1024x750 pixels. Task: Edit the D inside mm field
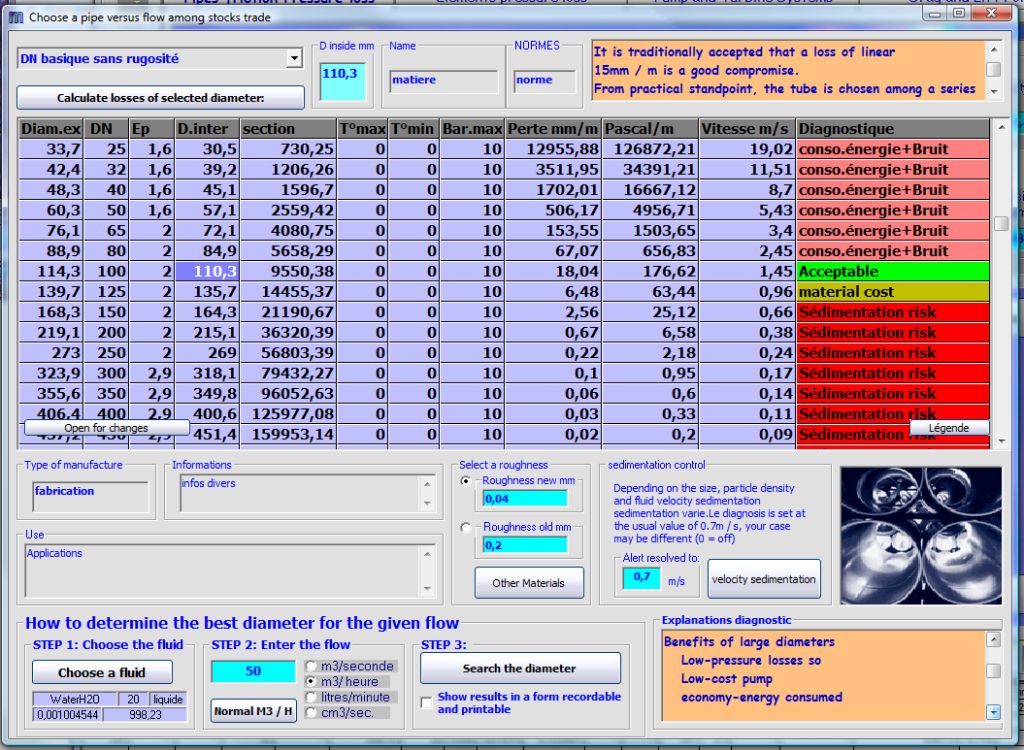[343, 82]
